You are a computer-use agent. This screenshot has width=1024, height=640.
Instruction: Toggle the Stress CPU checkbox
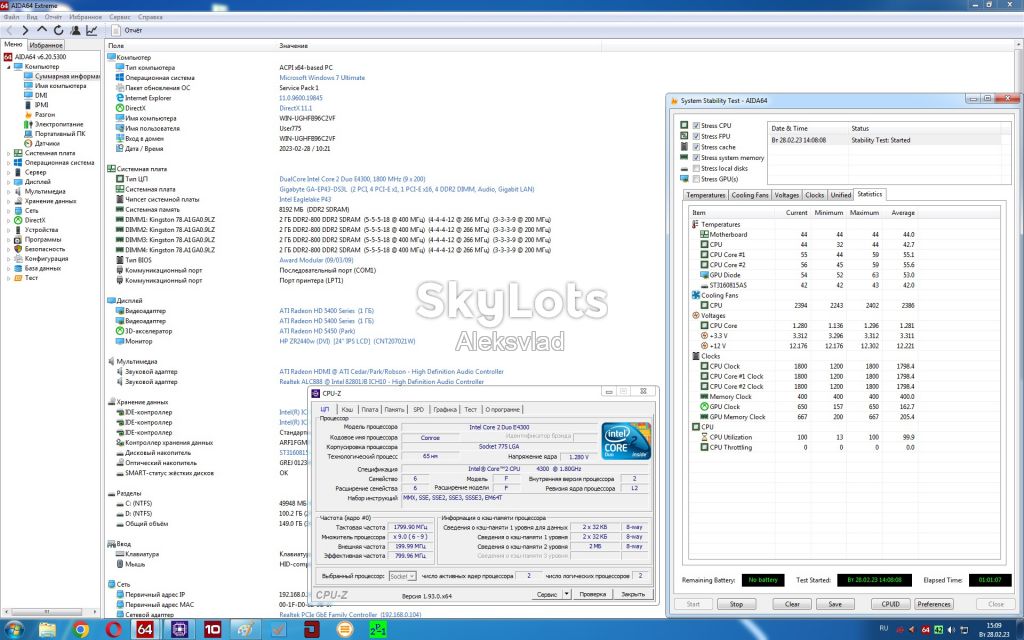(x=696, y=125)
